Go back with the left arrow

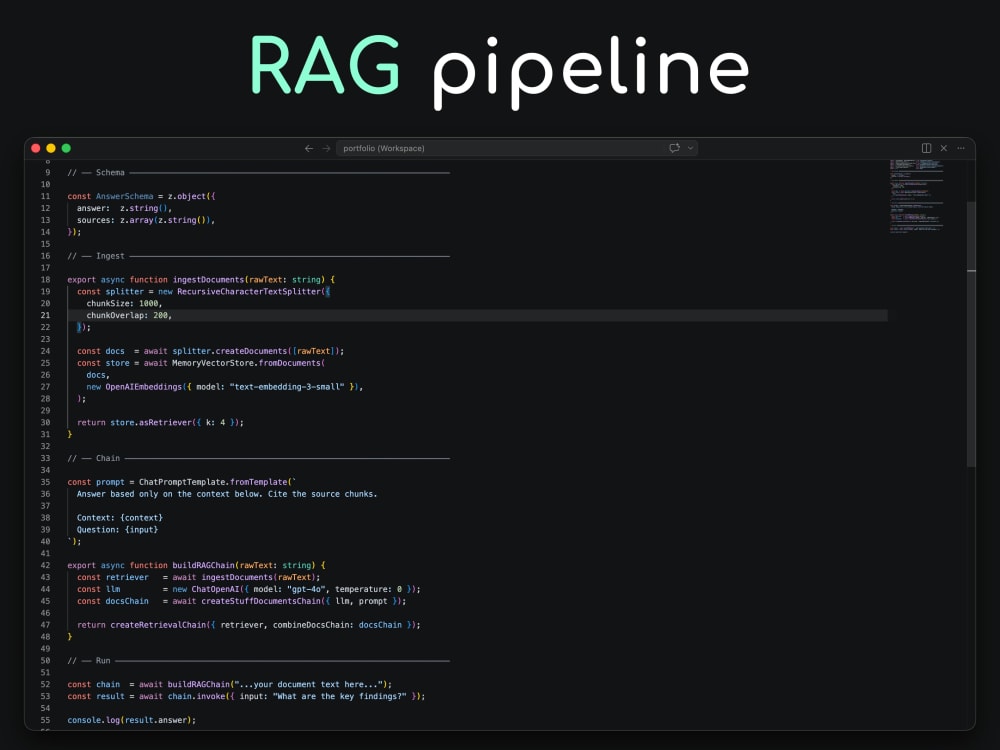coord(309,148)
